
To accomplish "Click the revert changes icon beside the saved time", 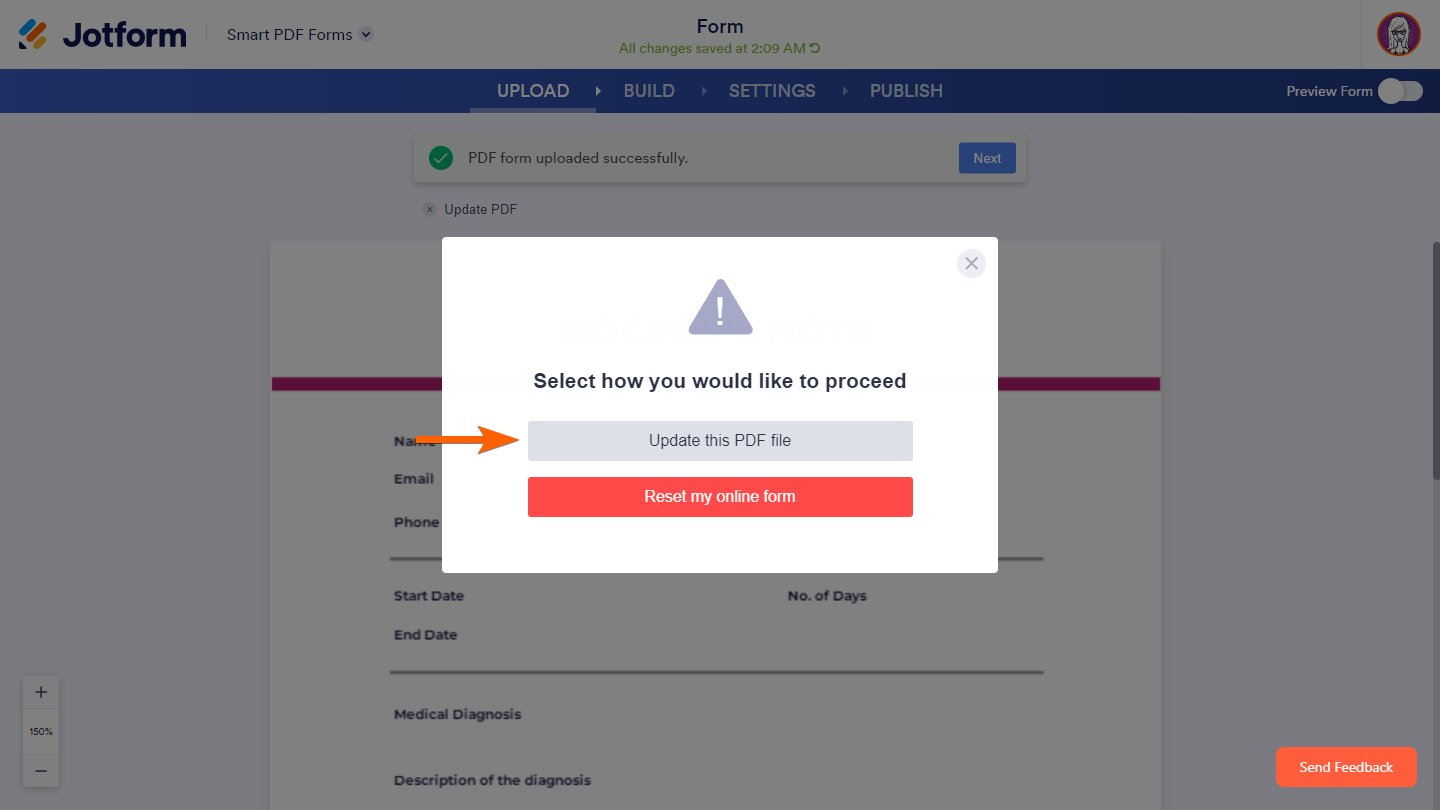I will click(x=815, y=48).
